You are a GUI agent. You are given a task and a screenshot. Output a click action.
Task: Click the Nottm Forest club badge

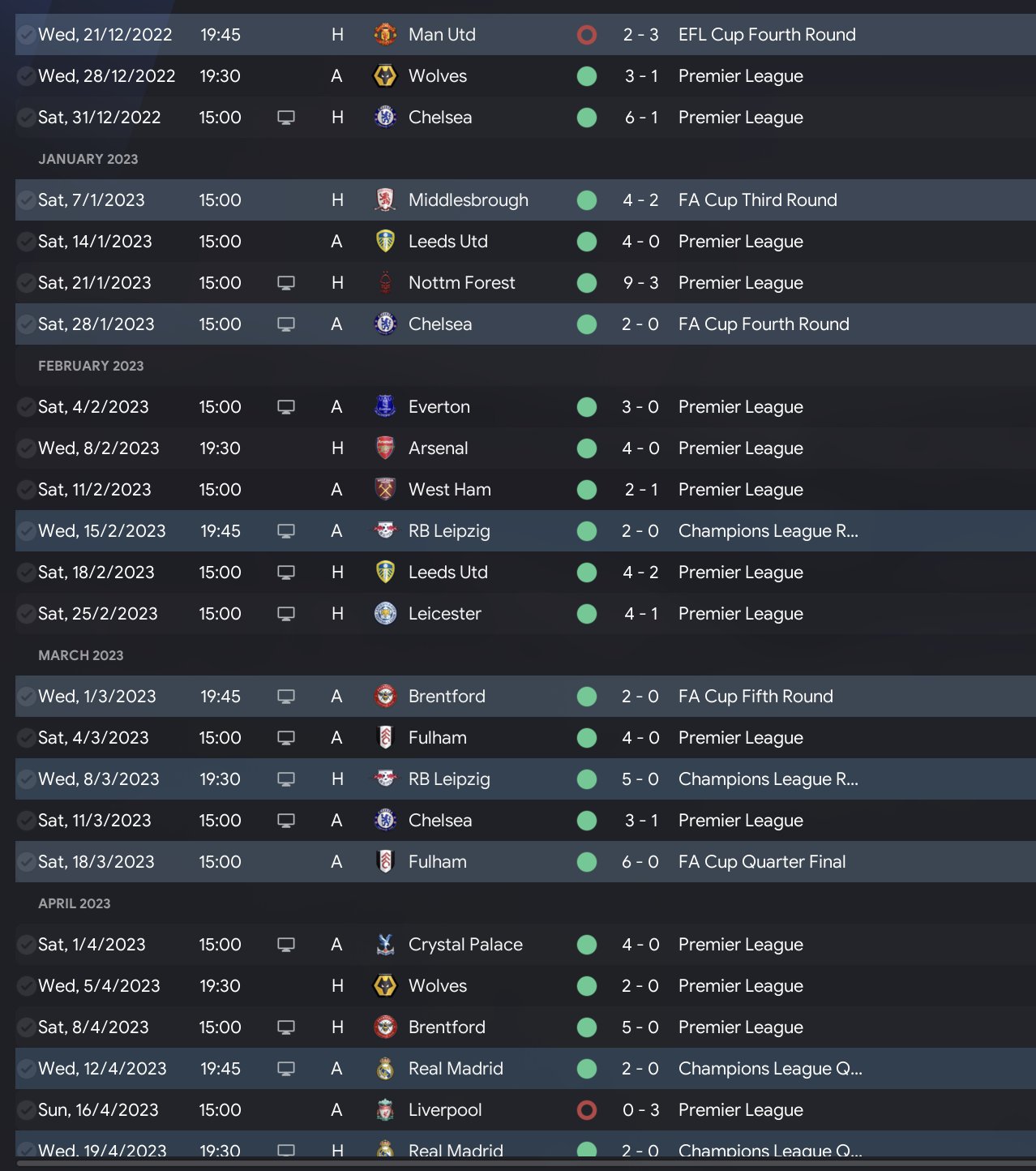(385, 283)
